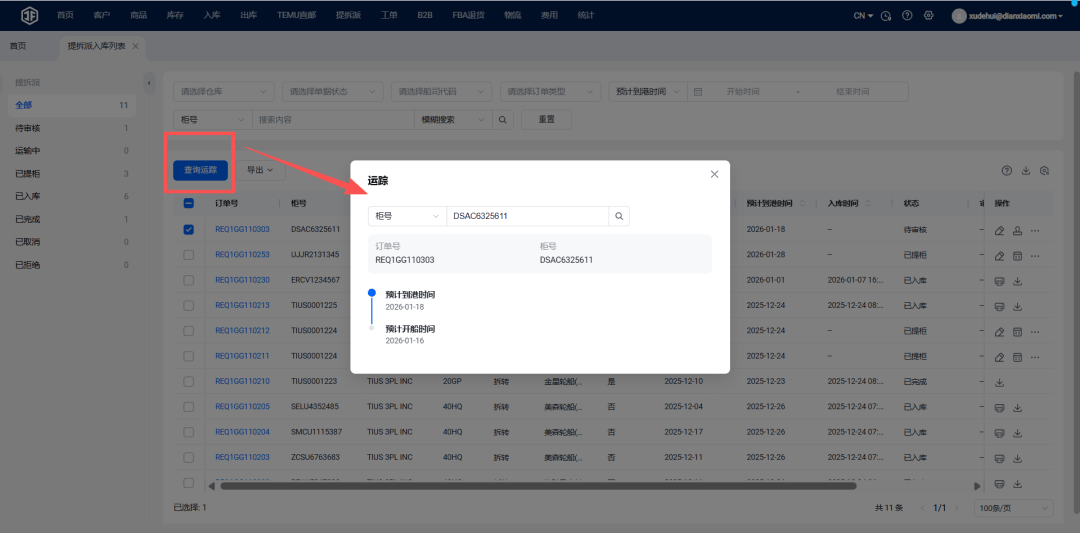
Task: Open the 库存 menu in the top navigation
Action: 173,15
